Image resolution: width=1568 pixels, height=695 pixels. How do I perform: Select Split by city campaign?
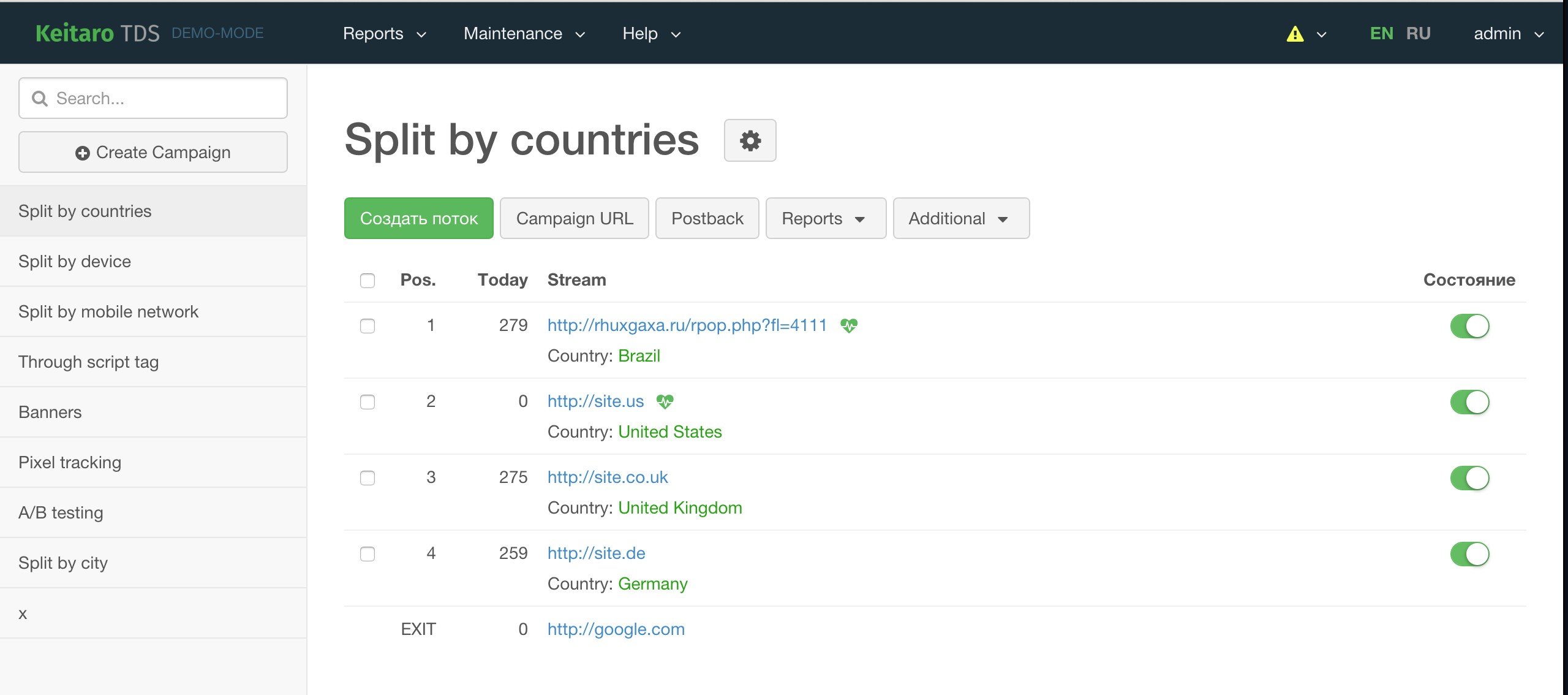click(x=153, y=563)
